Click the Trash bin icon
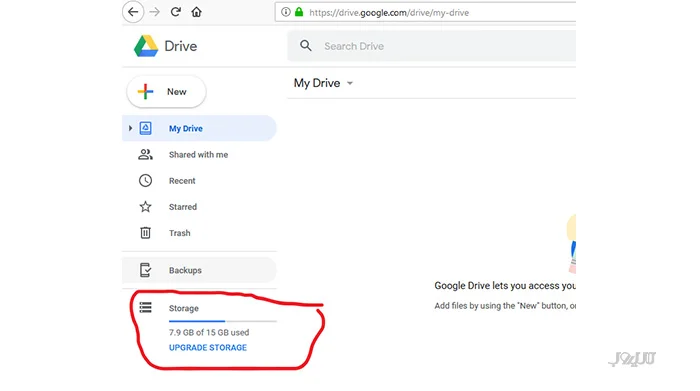The image size is (700, 391). (146, 233)
